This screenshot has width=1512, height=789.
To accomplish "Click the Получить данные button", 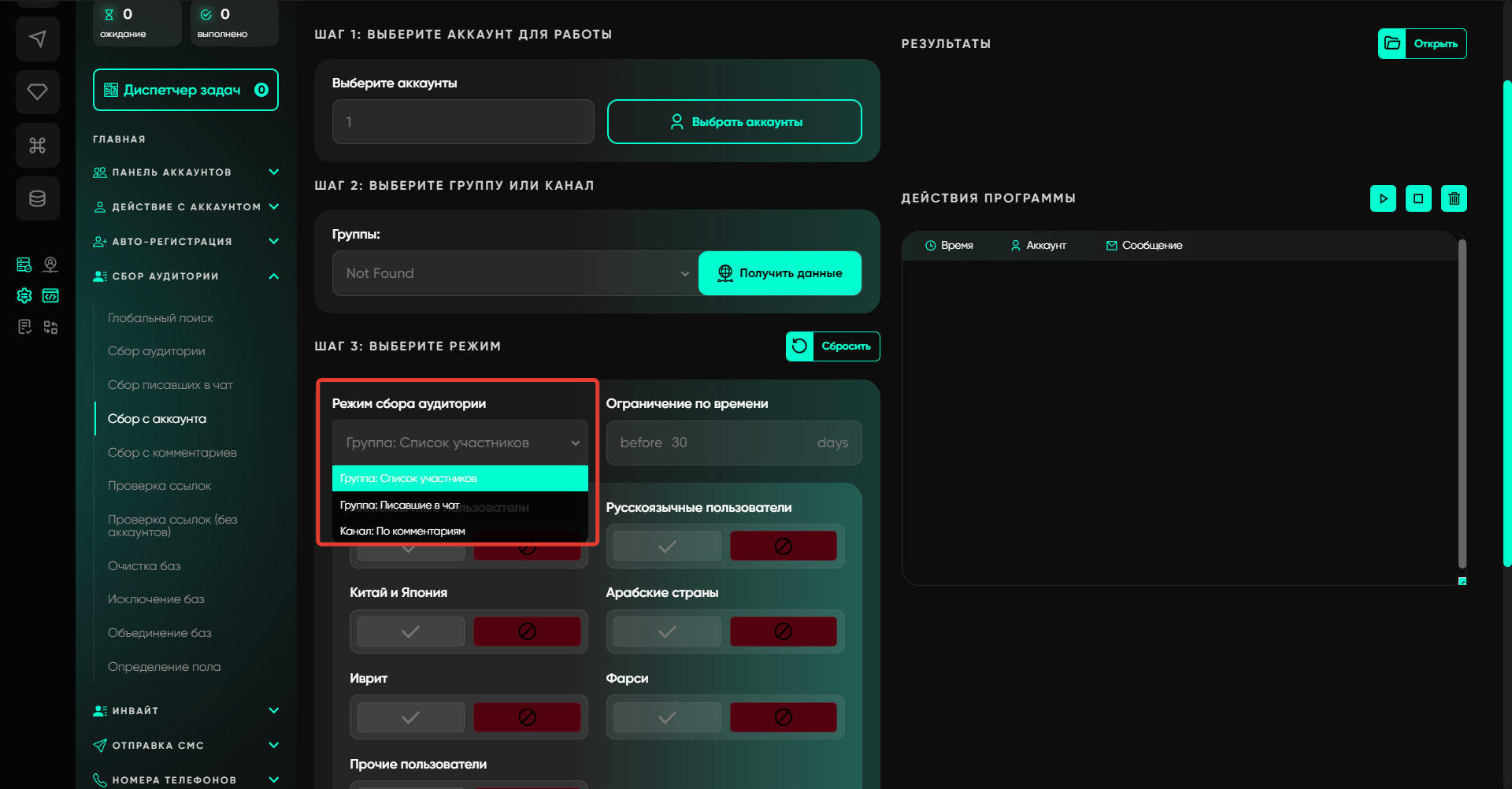I will tap(780, 273).
